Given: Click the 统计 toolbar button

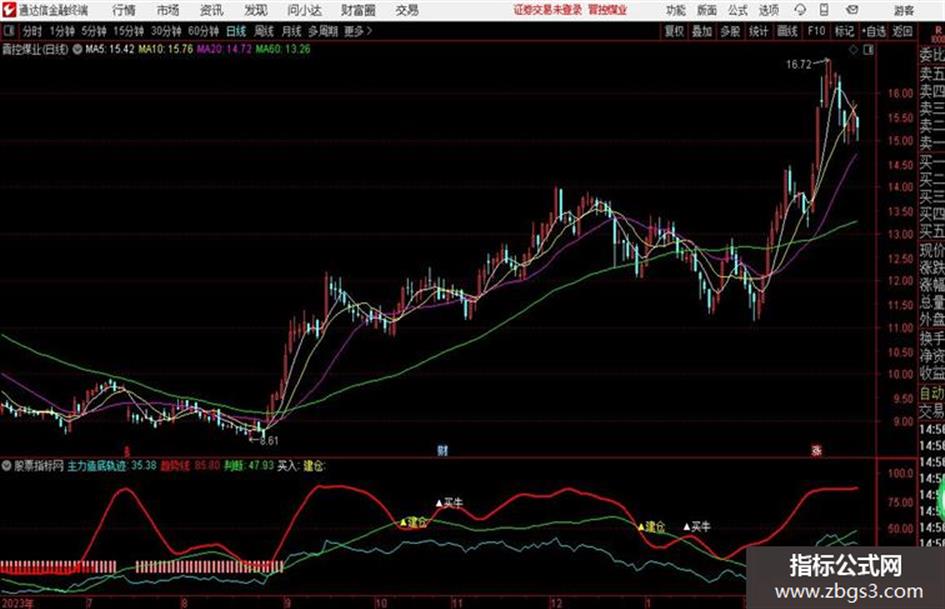Looking at the screenshot, I should point(759,31).
